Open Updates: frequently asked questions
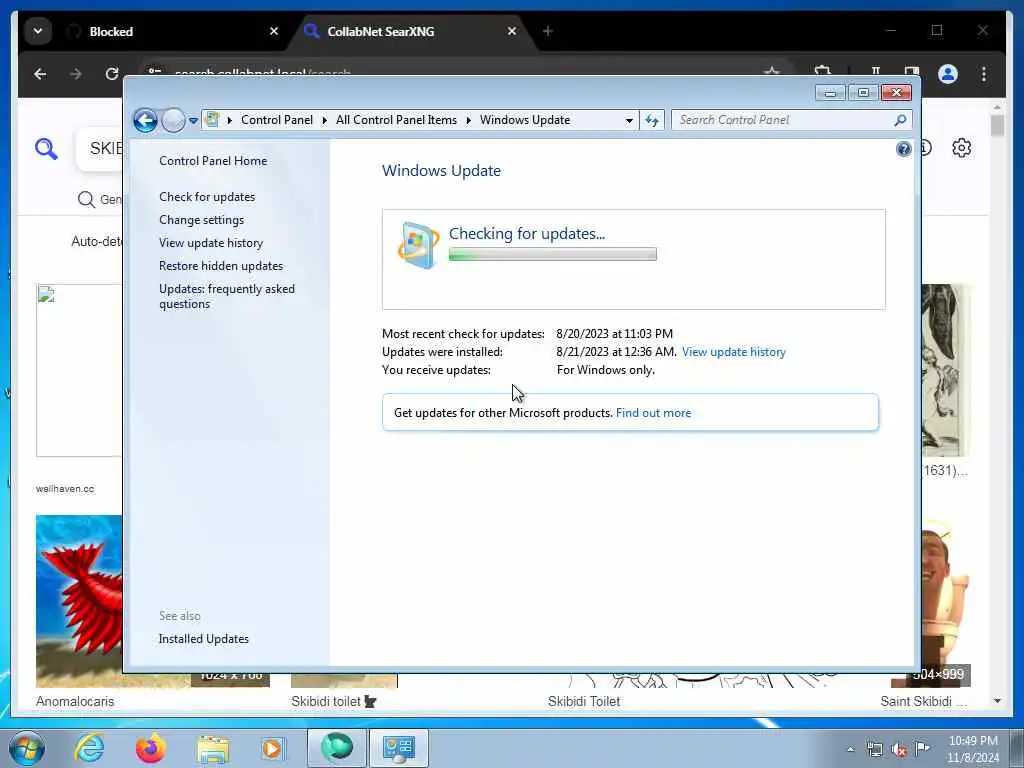The width and height of the screenshot is (1024, 768). [227, 296]
